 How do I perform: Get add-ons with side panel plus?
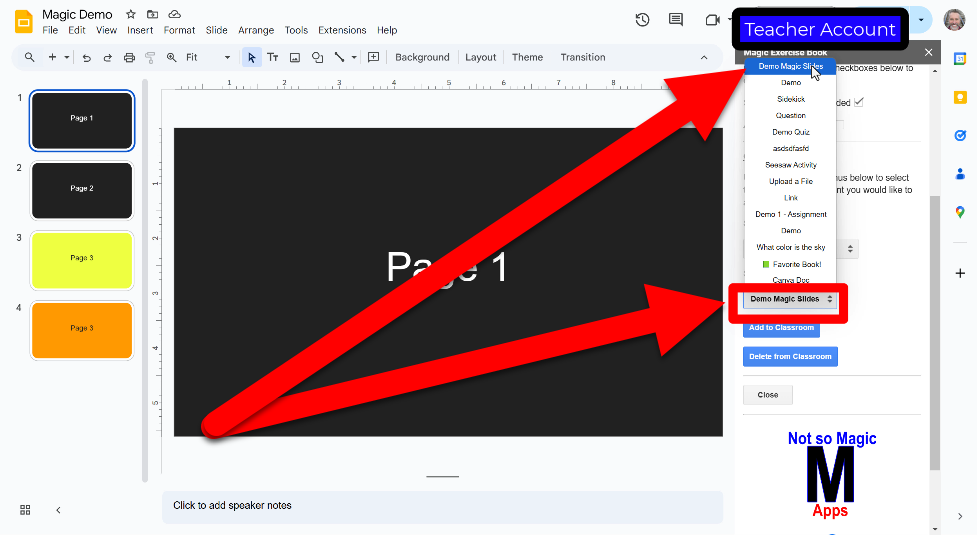point(960,273)
